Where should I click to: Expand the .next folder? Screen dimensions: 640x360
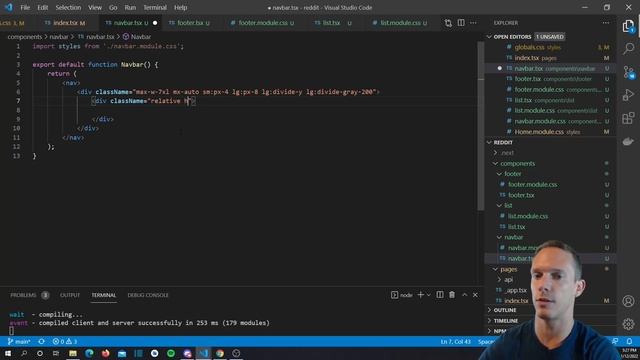click(x=506, y=153)
